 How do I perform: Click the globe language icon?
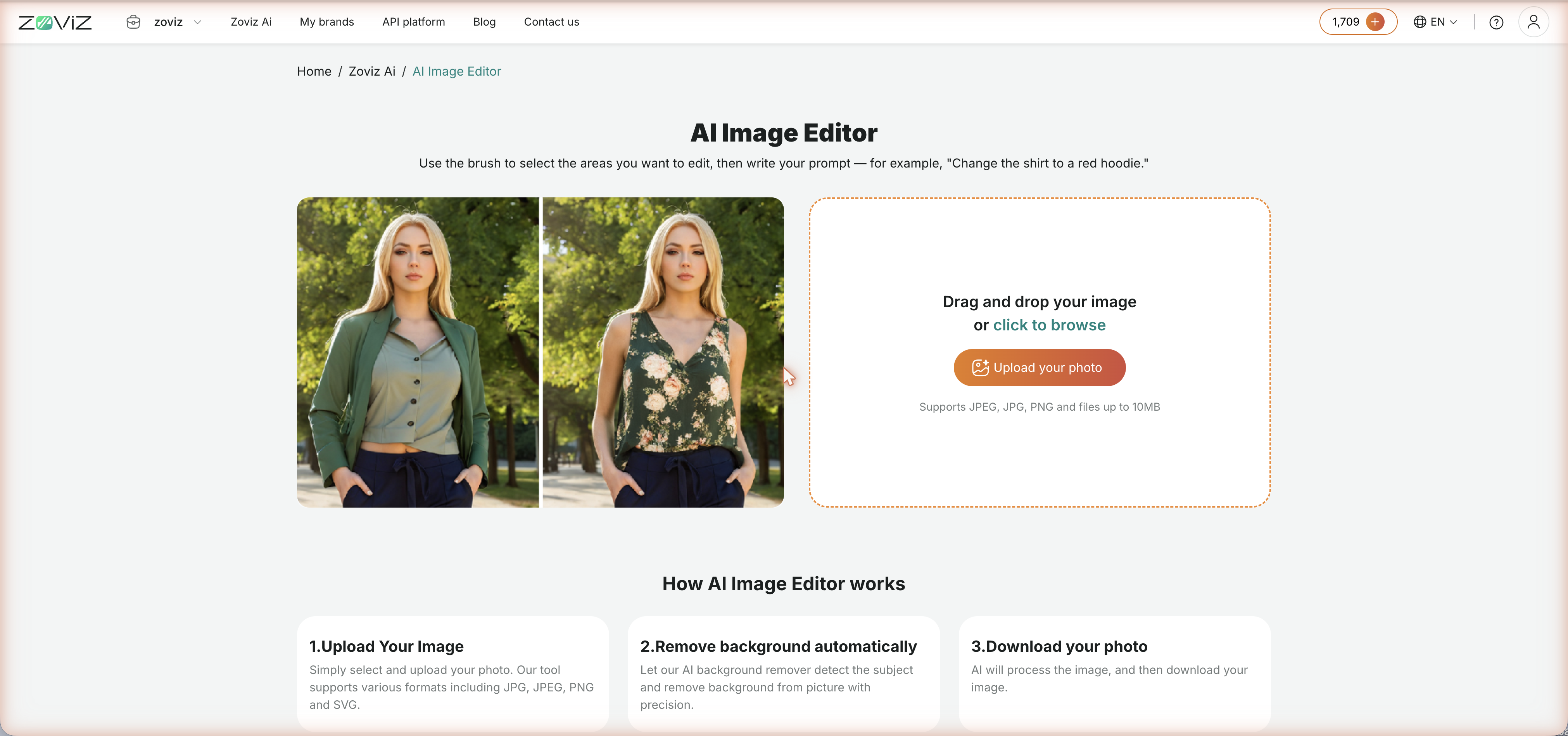tap(1419, 22)
